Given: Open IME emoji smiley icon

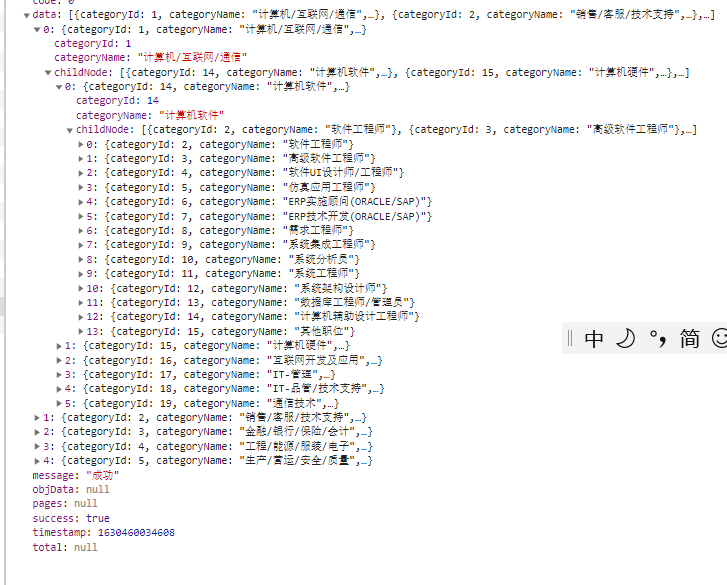Looking at the screenshot, I should click(720, 338).
